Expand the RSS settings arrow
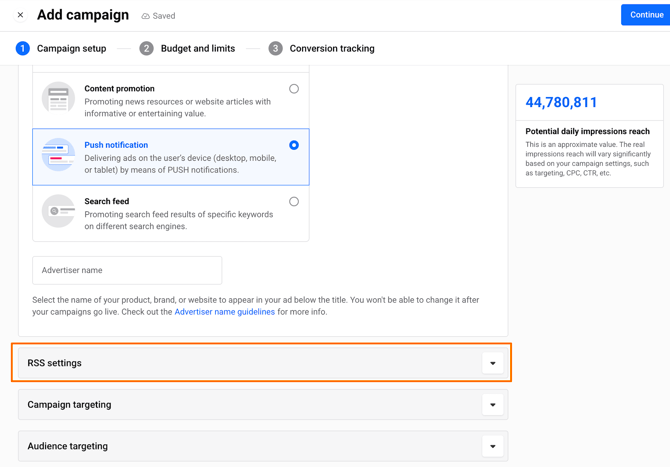The height and width of the screenshot is (467, 670). (x=493, y=363)
